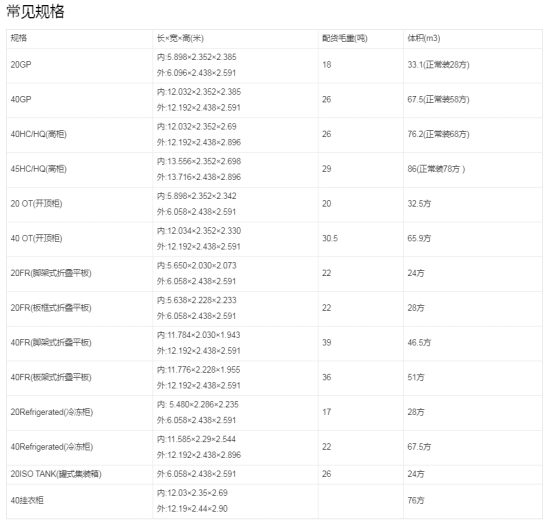Select the 配货毛重(吨) column header
The image size is (554, 529).
click(x=344, y=38)
